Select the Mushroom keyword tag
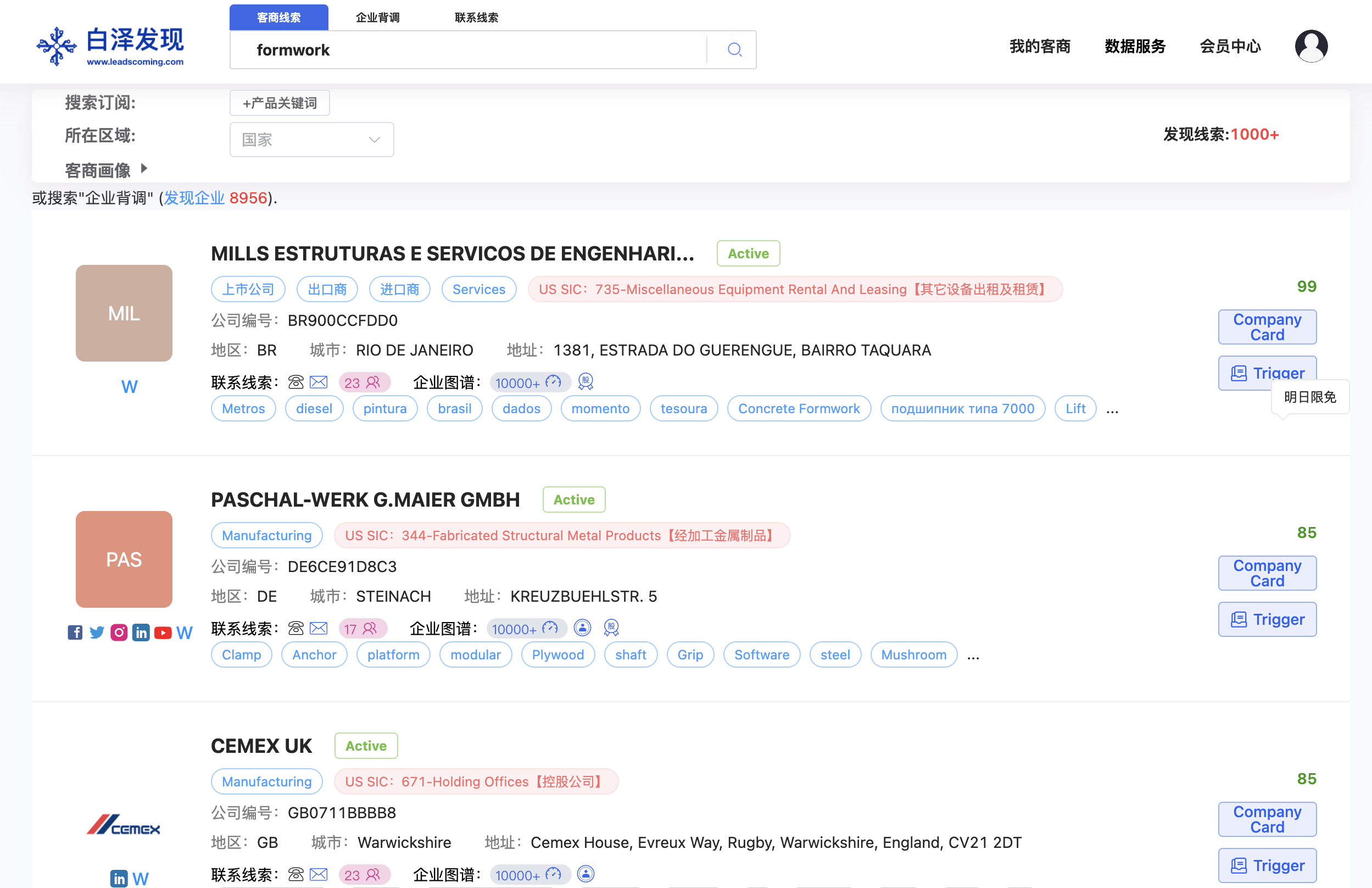Image resolution: width=1372 pixels, height=888 pixels. pos(913,654)
